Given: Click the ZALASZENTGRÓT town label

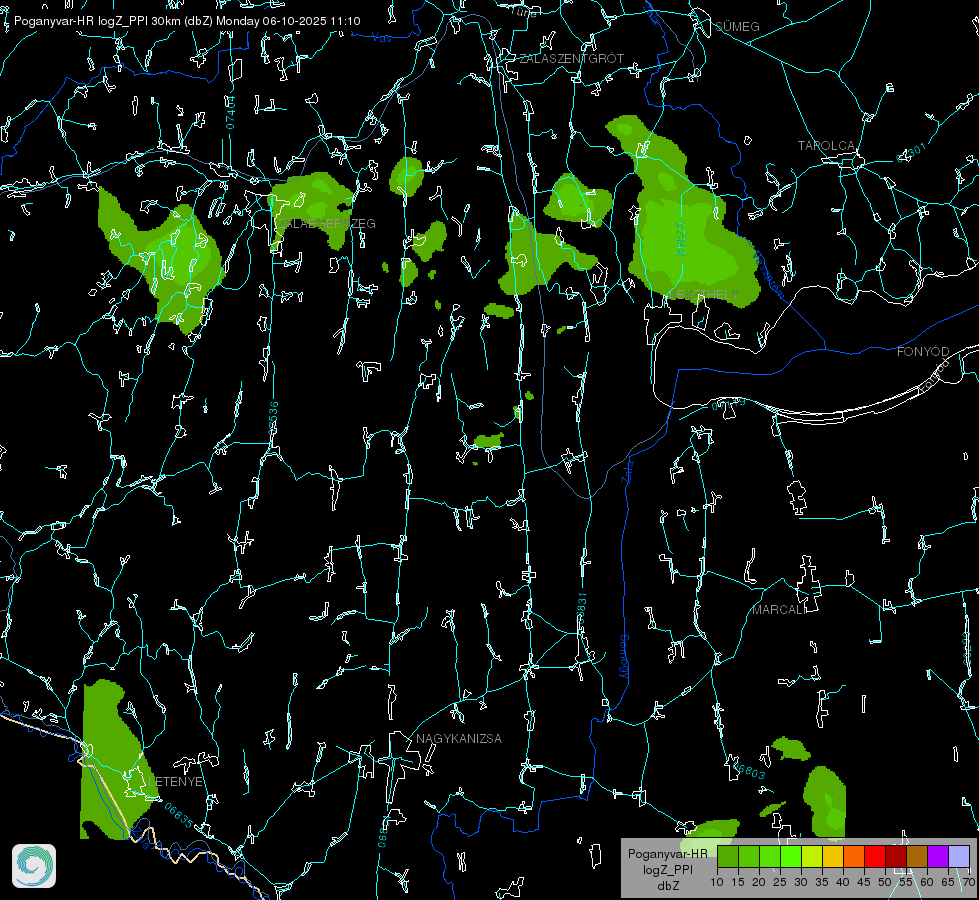Looking at the screenshot, I should coord(571,58).
